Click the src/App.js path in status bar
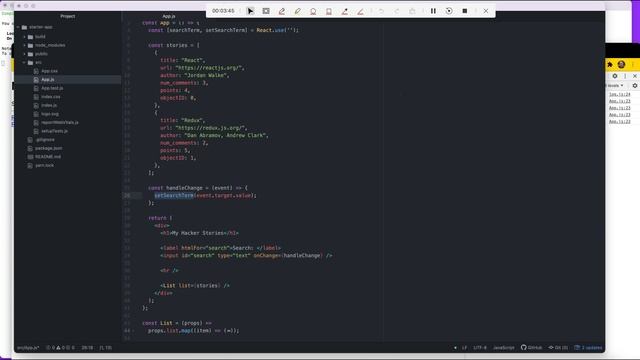This screenshot has width=640, height=360. click(28, 348)
